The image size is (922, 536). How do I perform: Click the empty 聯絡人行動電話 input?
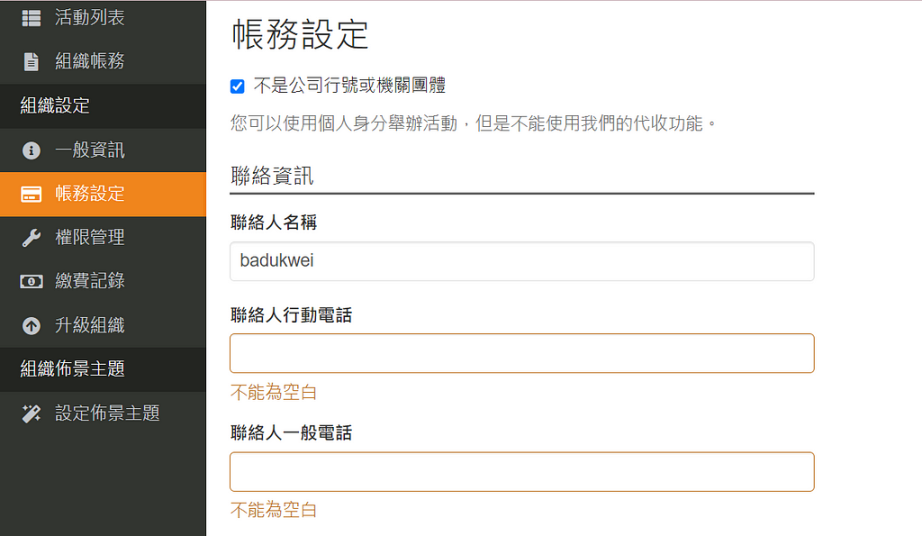pos(522,353)
